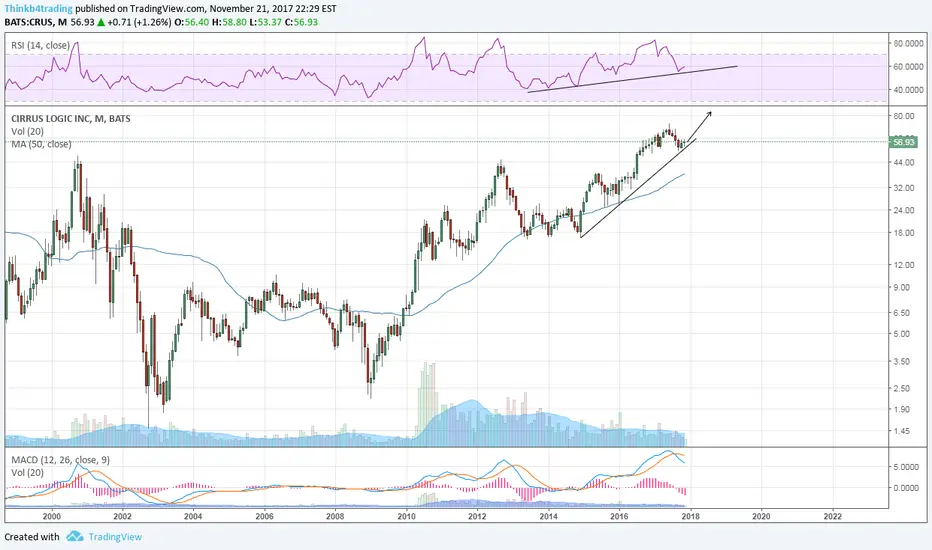Click the 5.0000 MACD scale label
The height and width of the screenshot is (550, 932).
(x=905, y=467)
